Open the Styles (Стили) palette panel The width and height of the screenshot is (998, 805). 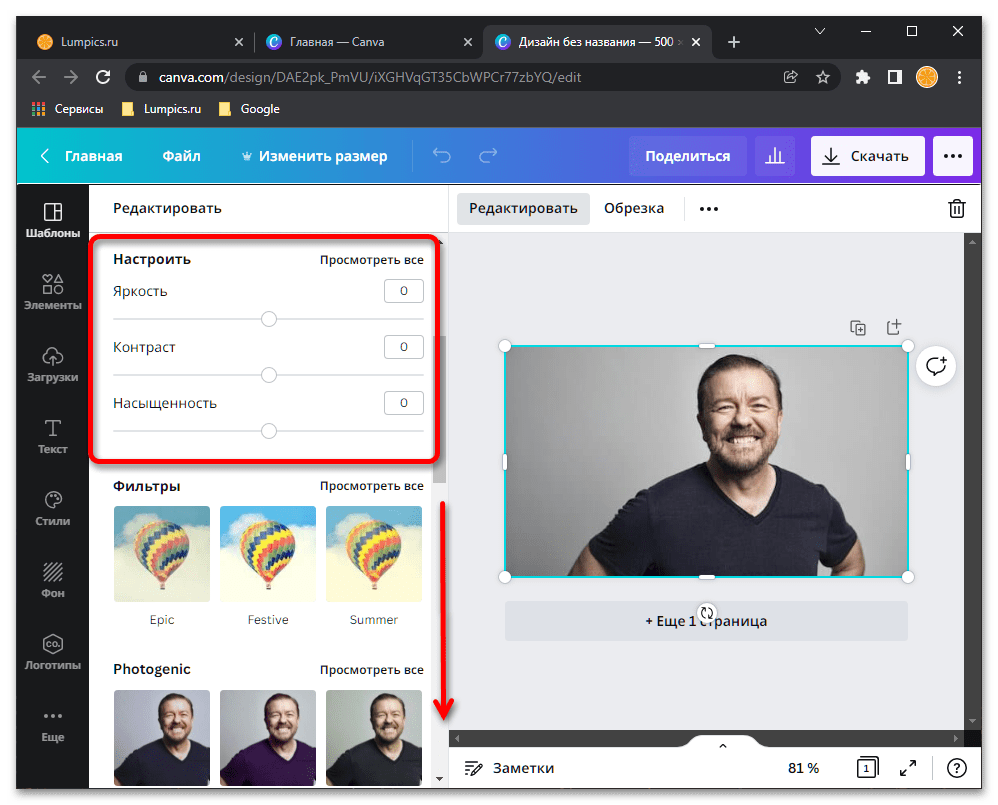coord(53,508)
